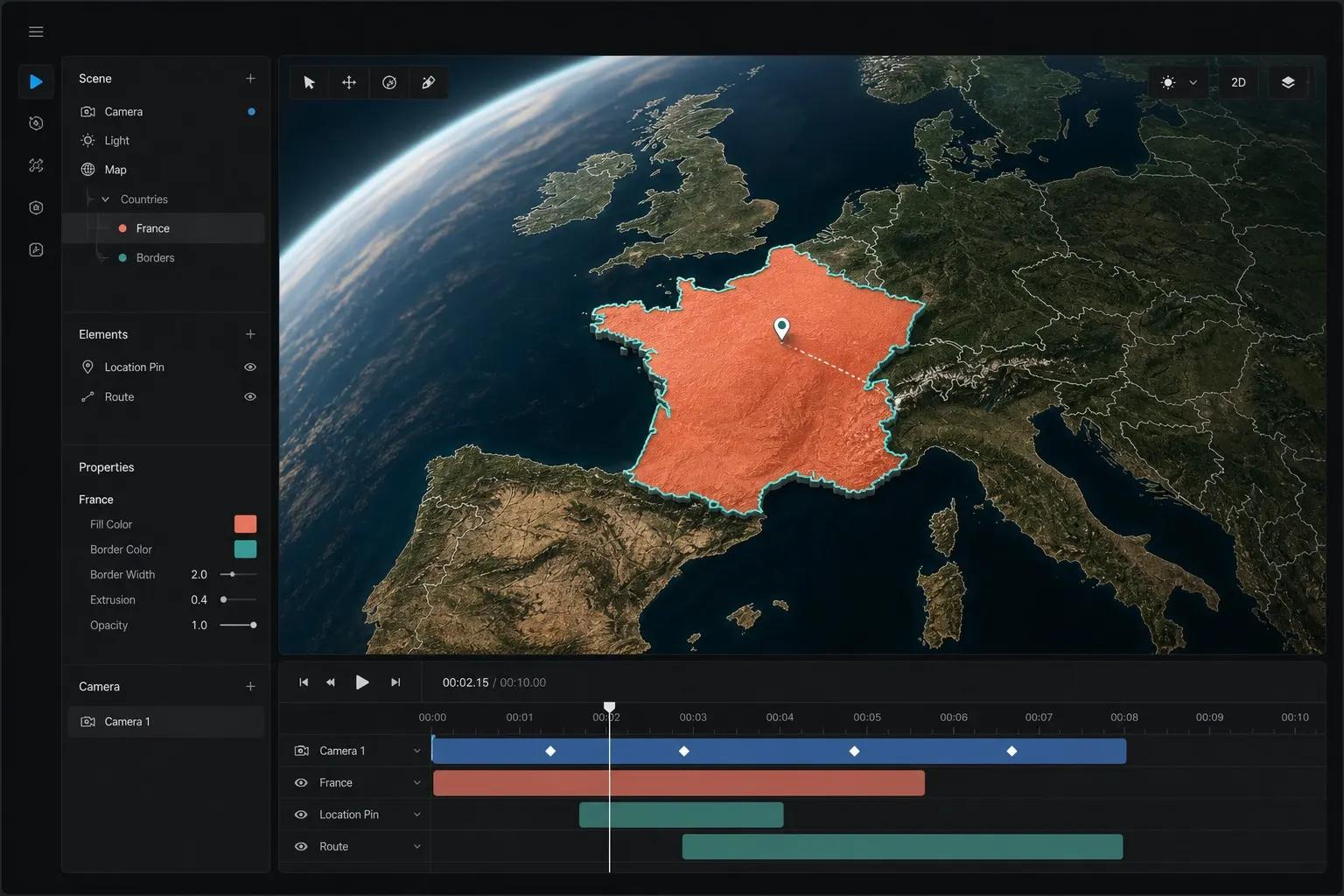Select the green Route timeline clip
Image resolution: width=1344 pixels, height=896 pixels.
tap(902, 847)
